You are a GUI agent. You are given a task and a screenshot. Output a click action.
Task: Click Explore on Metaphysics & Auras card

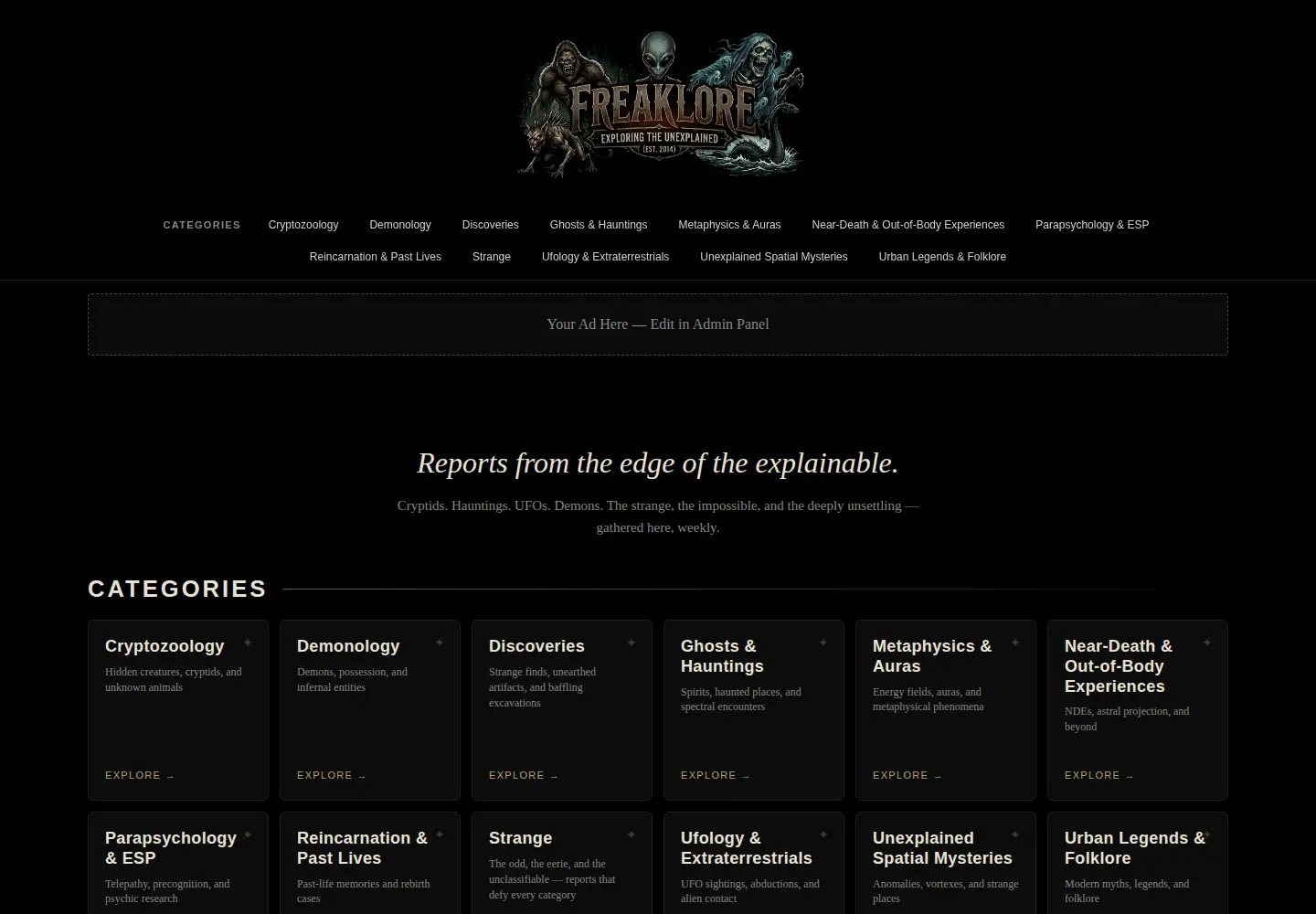[907, 775]
